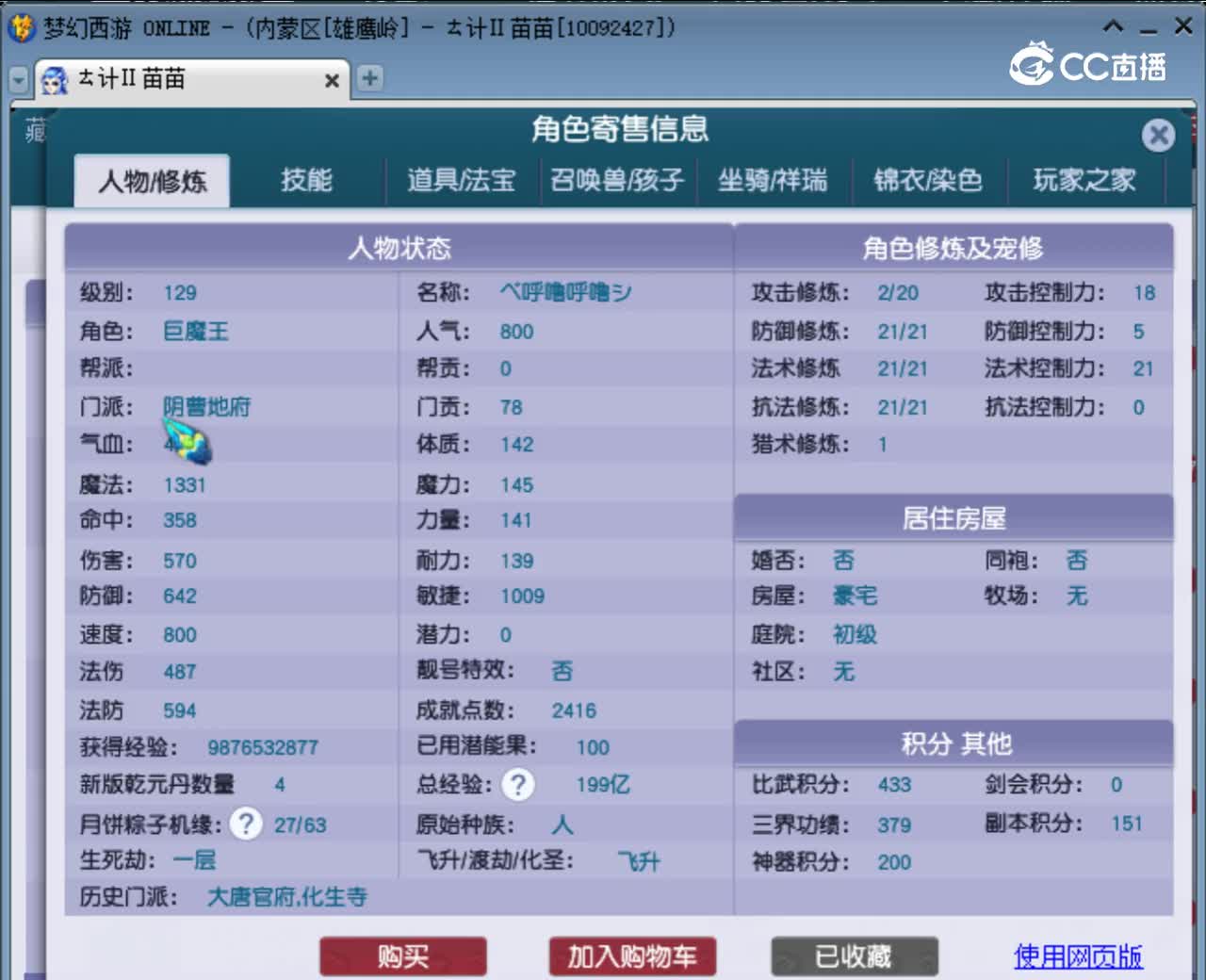Click the 加入购物车 button
The image size is (1206, 980).
[x=632, y=956]
